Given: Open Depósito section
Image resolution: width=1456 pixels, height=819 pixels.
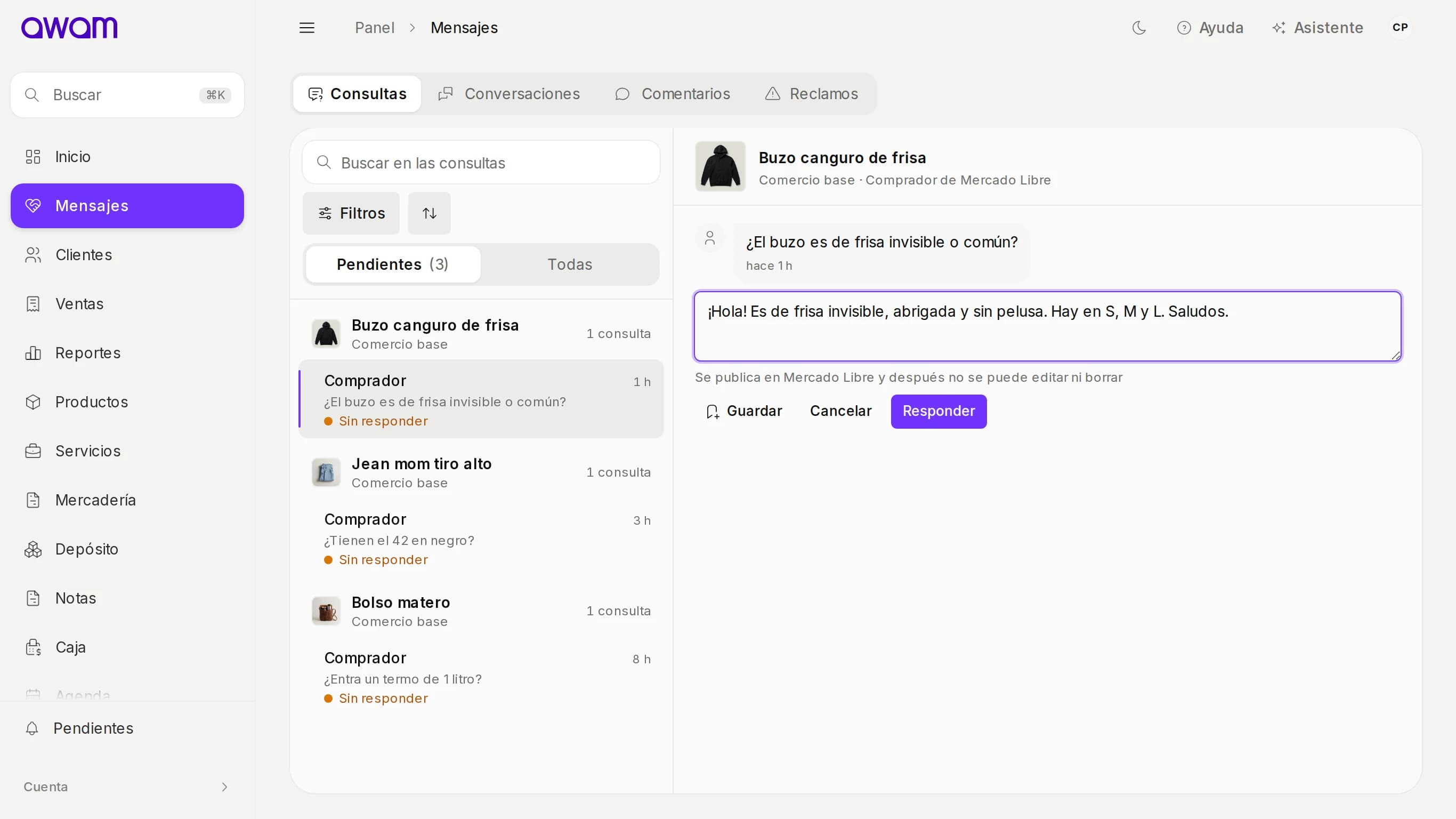Looking at the screenshot, I should (x=127, y=549).
